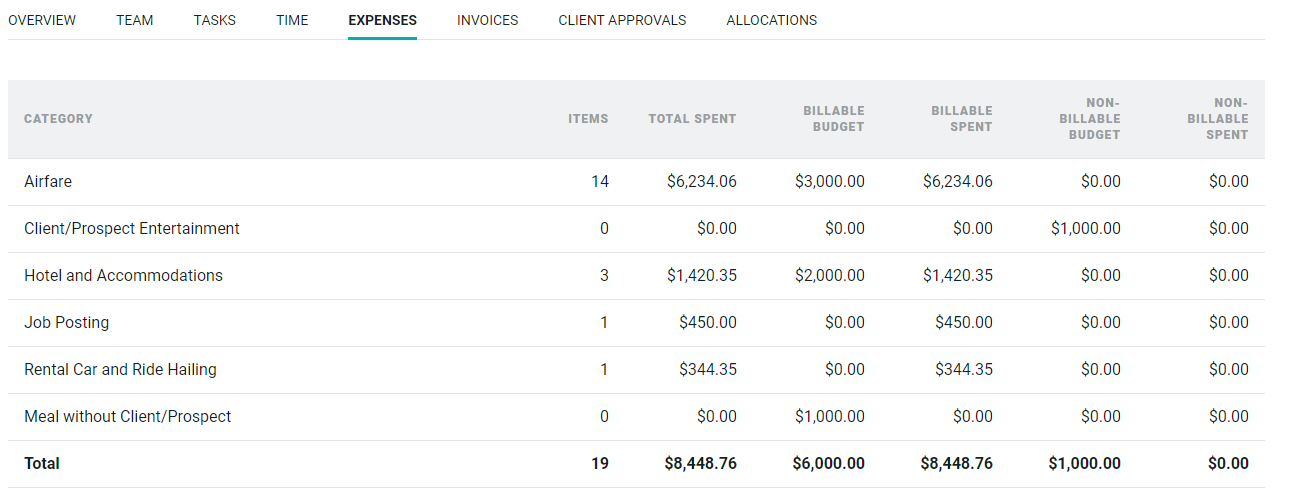Screen dimensions: 1289x499
Task: Click Airfare total spent $6,234.06
Action: 702,182
